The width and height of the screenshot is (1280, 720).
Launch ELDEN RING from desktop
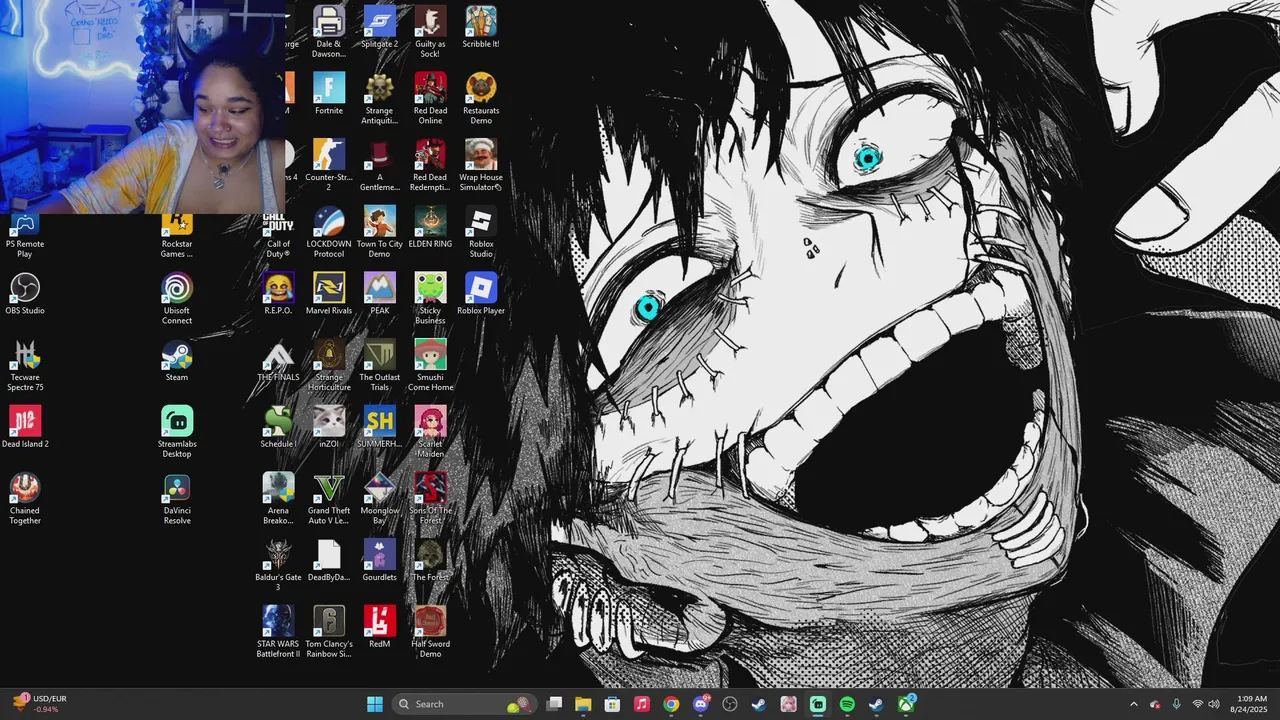[430, 227]
